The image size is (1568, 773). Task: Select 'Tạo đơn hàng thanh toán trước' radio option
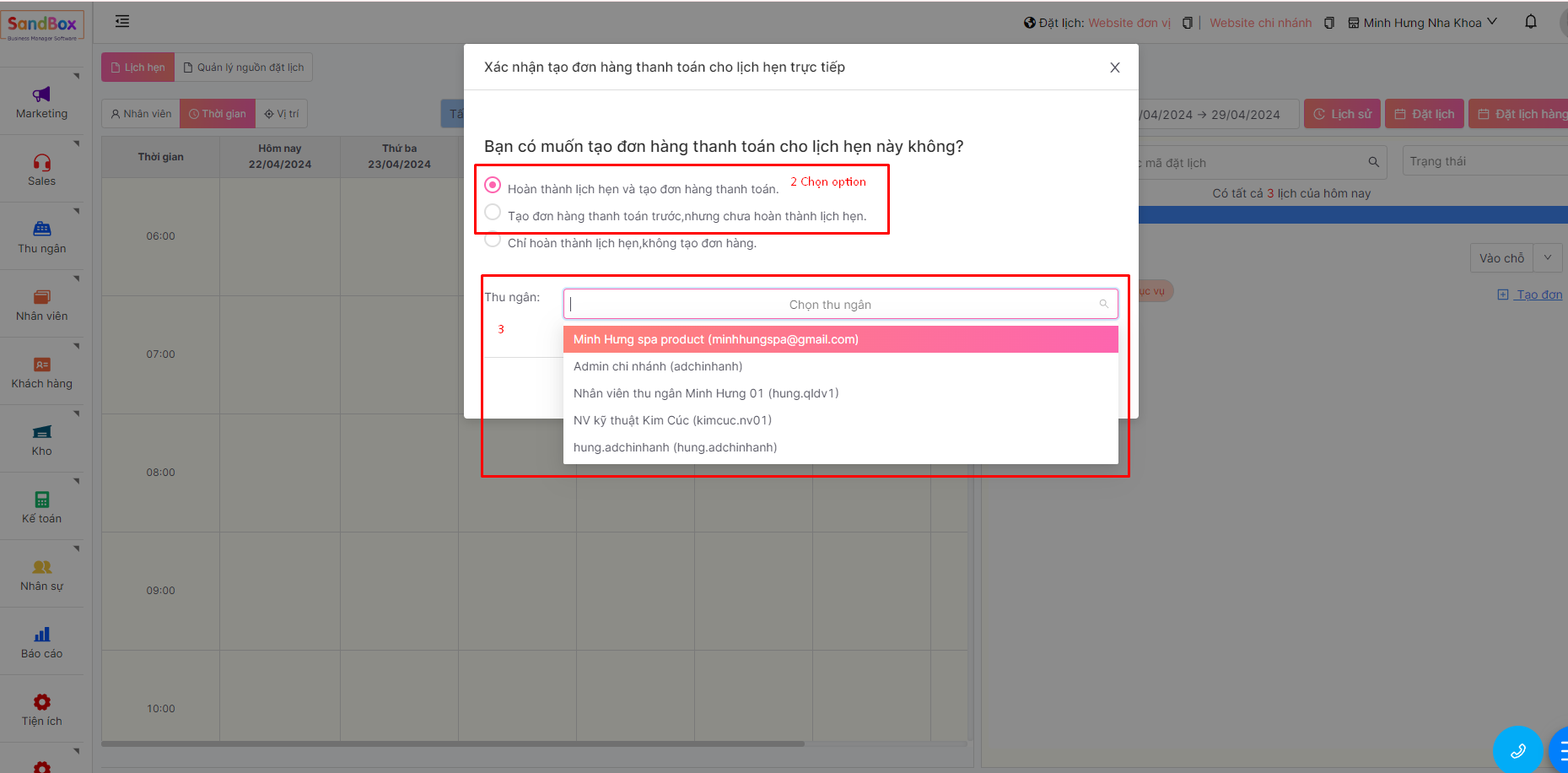click(x=493, y=213)
